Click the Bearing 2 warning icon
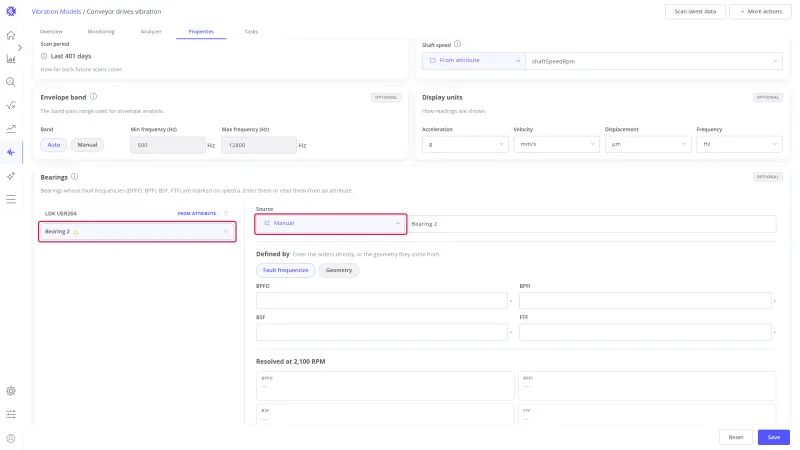Image resolution: width=800 pixels, height=450 pixels. [76, 232]
